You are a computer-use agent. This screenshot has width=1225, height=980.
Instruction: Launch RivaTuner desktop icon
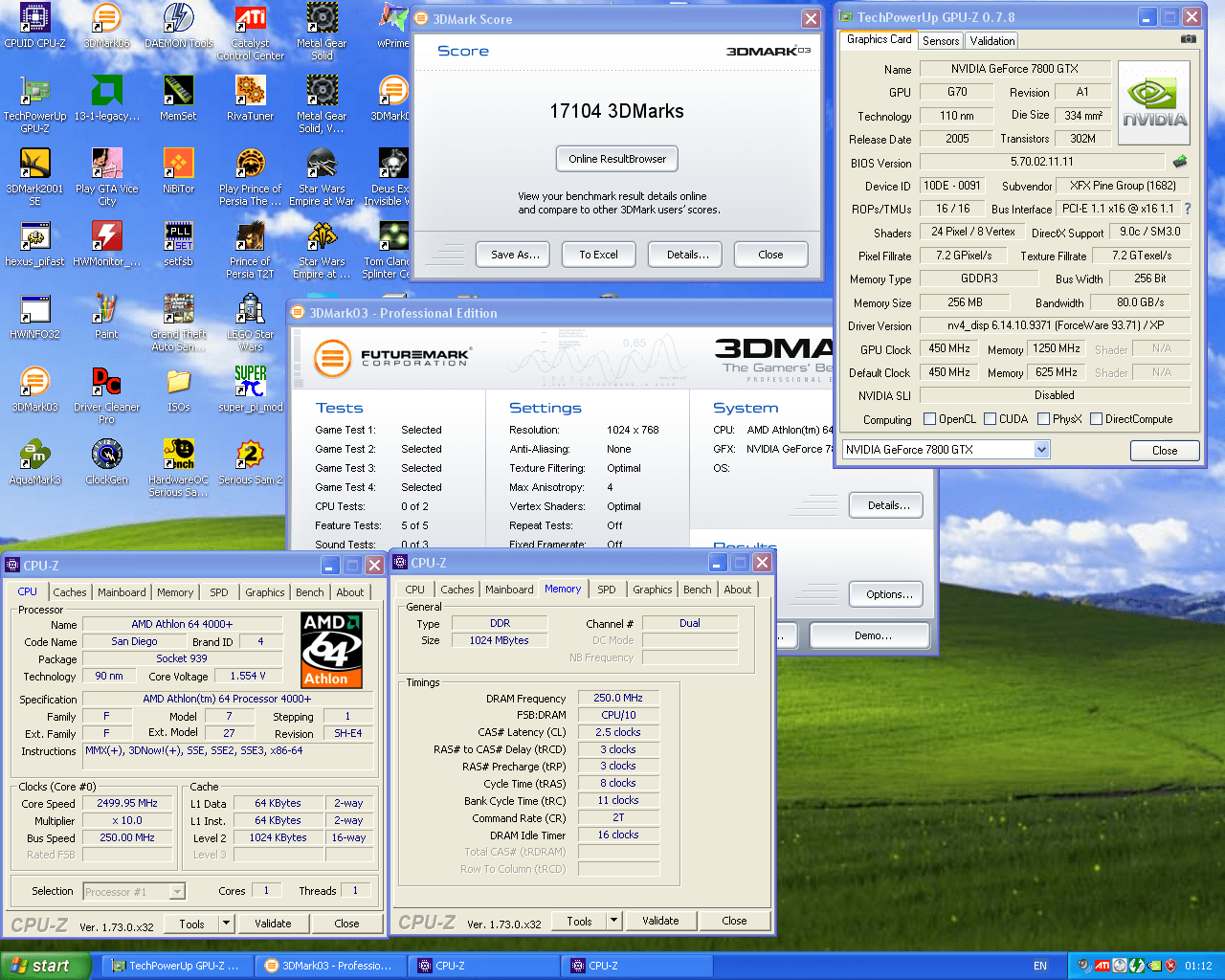[x=251, y=100]
